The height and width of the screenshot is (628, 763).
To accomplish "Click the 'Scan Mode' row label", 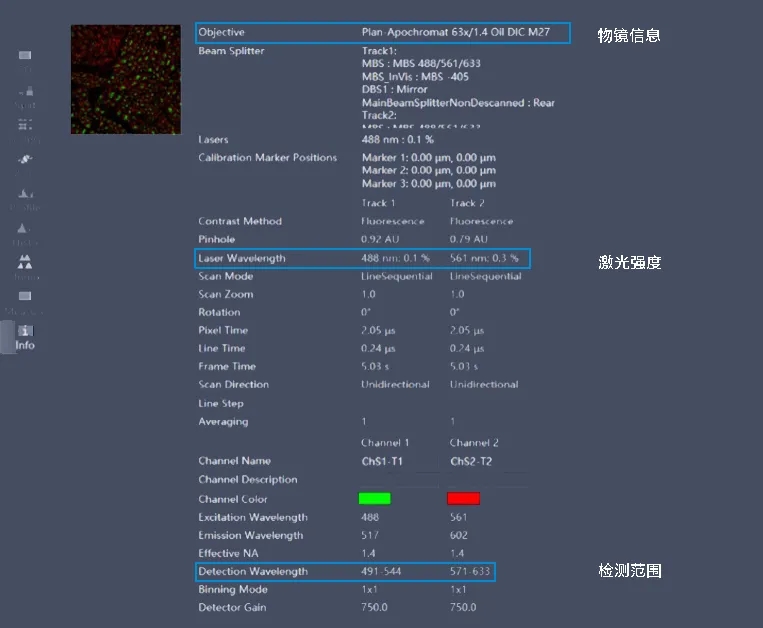I will [225, 276].
